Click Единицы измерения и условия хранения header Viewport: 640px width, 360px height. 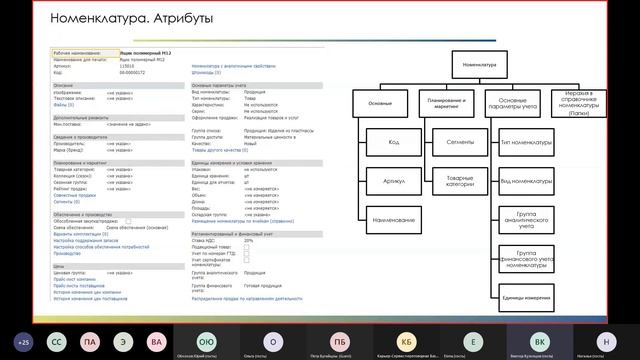pyautogui.click(x=257, y=163)
